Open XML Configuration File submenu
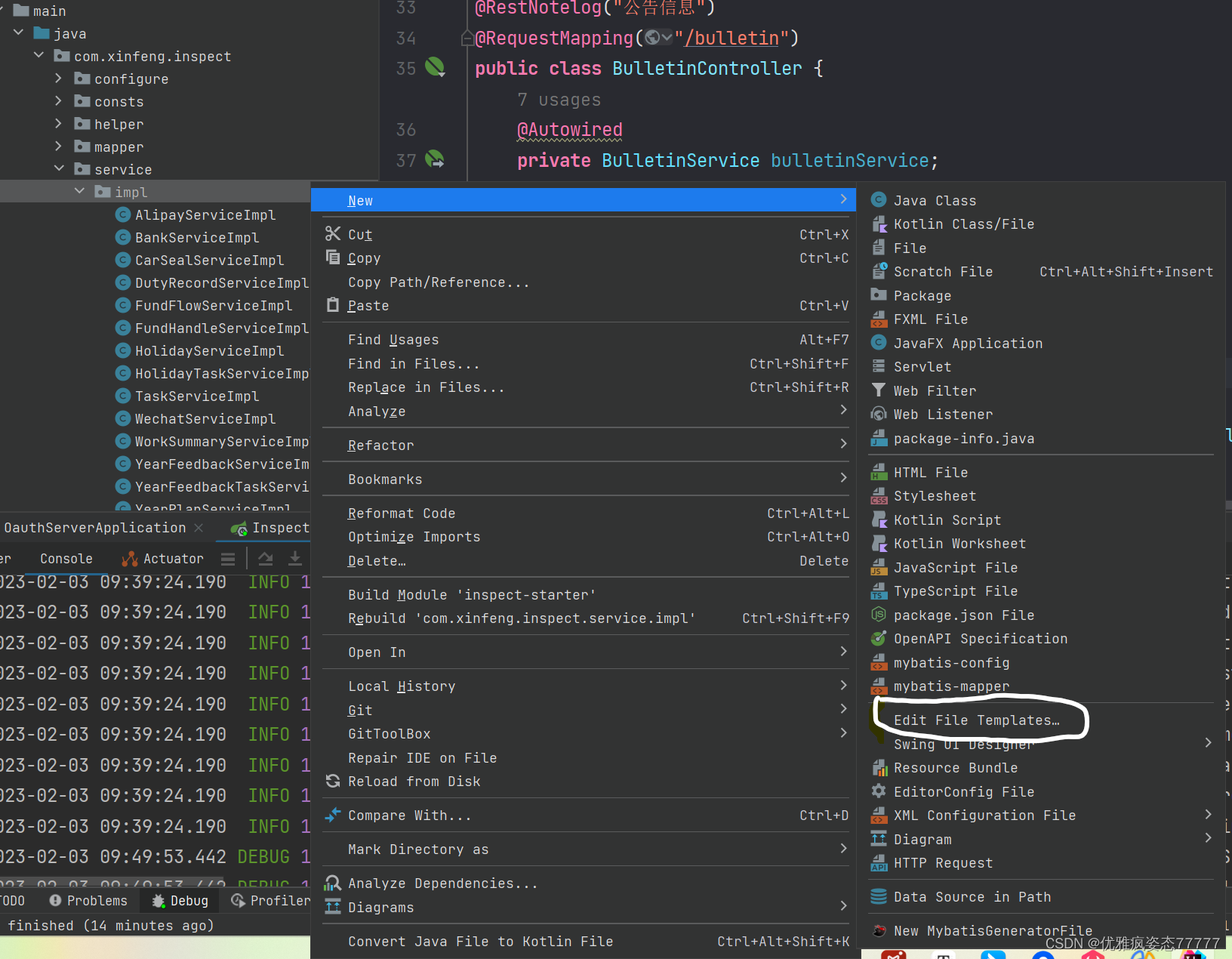The image size is (1232, 959). [1042, 816]
